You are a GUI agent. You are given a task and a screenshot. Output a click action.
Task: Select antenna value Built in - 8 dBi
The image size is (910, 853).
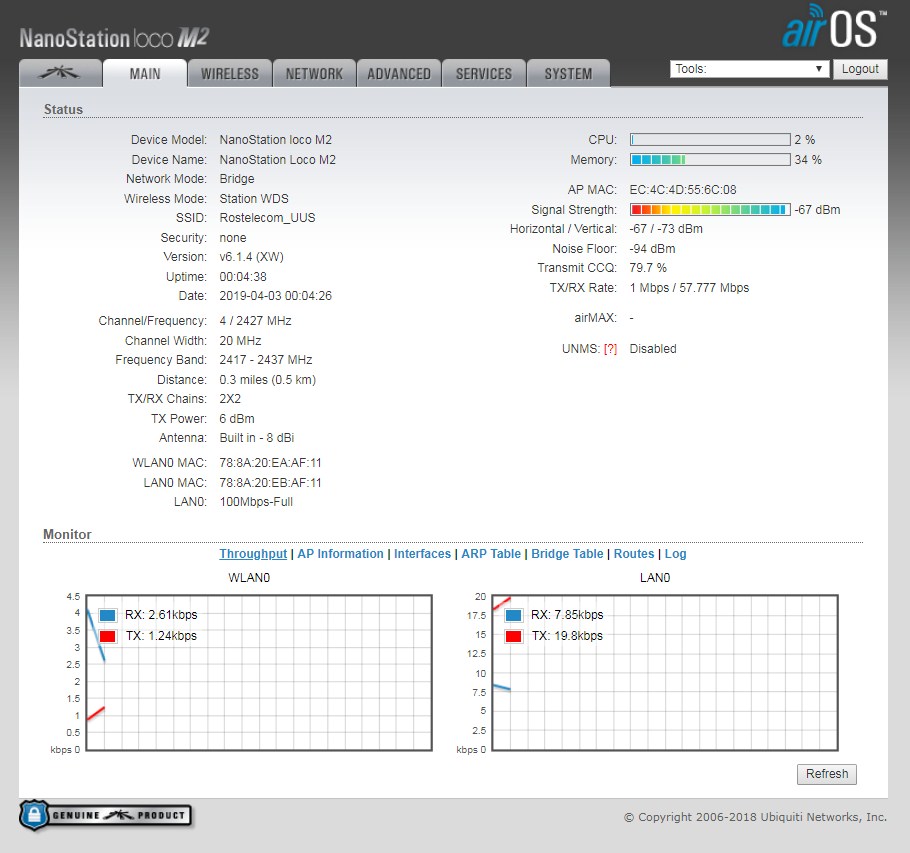coord(257,438)
